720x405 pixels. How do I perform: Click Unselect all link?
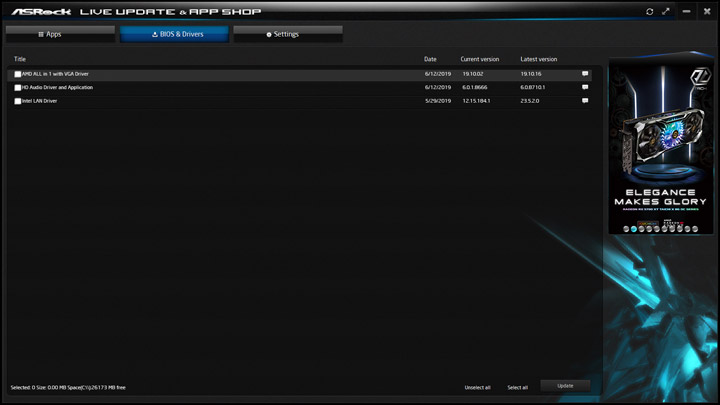478,388
